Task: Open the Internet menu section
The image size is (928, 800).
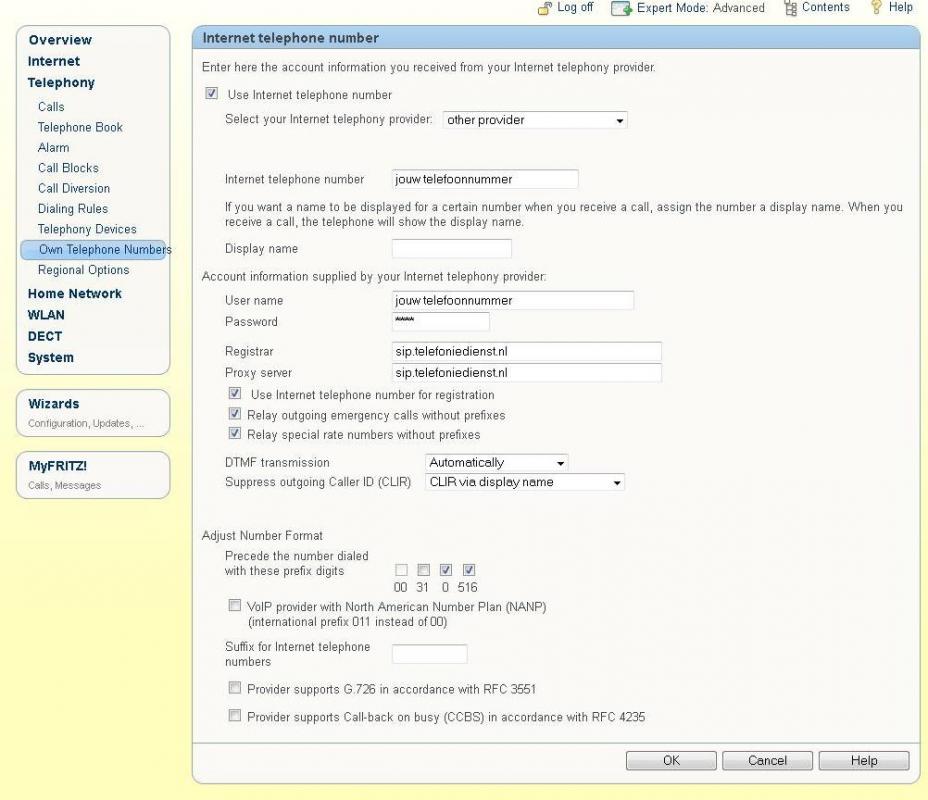Action: pyautogui.click(x=53, y=61)
